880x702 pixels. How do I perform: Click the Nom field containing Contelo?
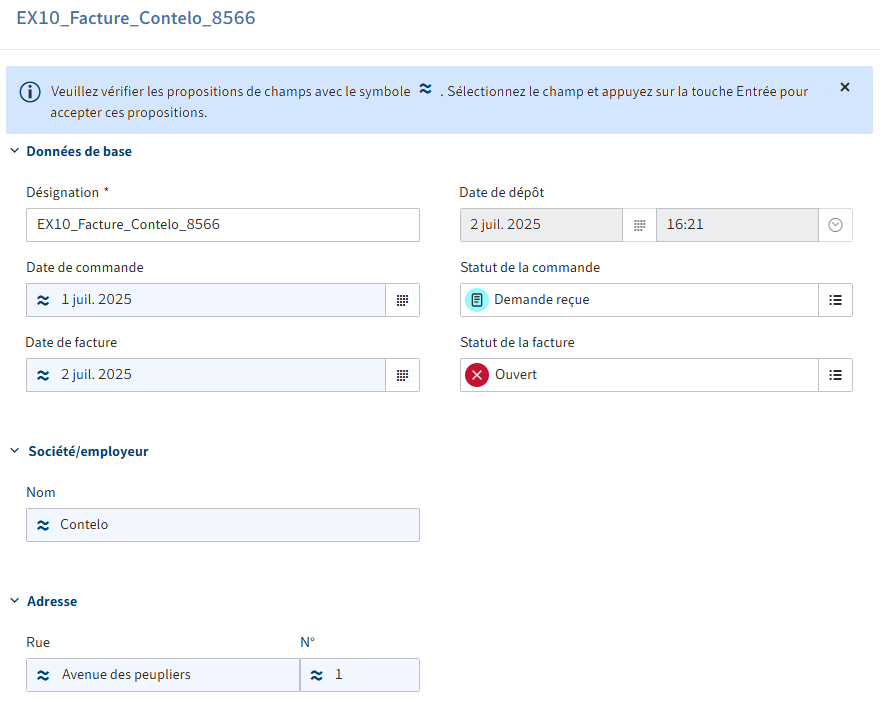pyautogui.click(x=223, y=525)
